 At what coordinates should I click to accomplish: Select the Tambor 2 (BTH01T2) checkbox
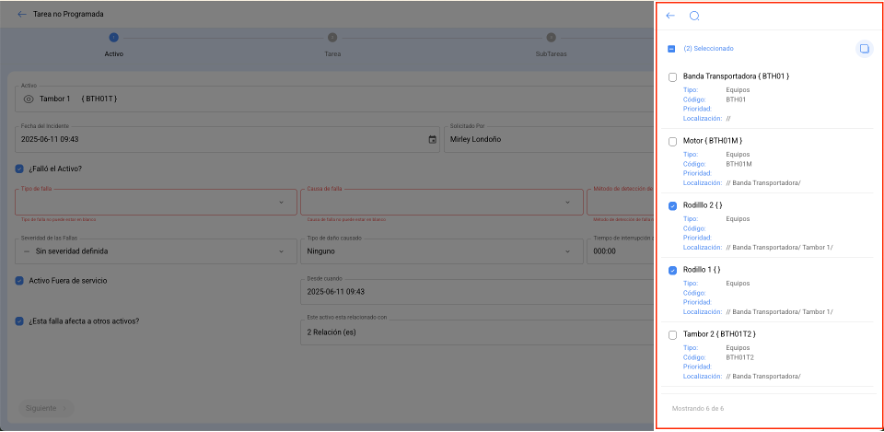[672, 334]
